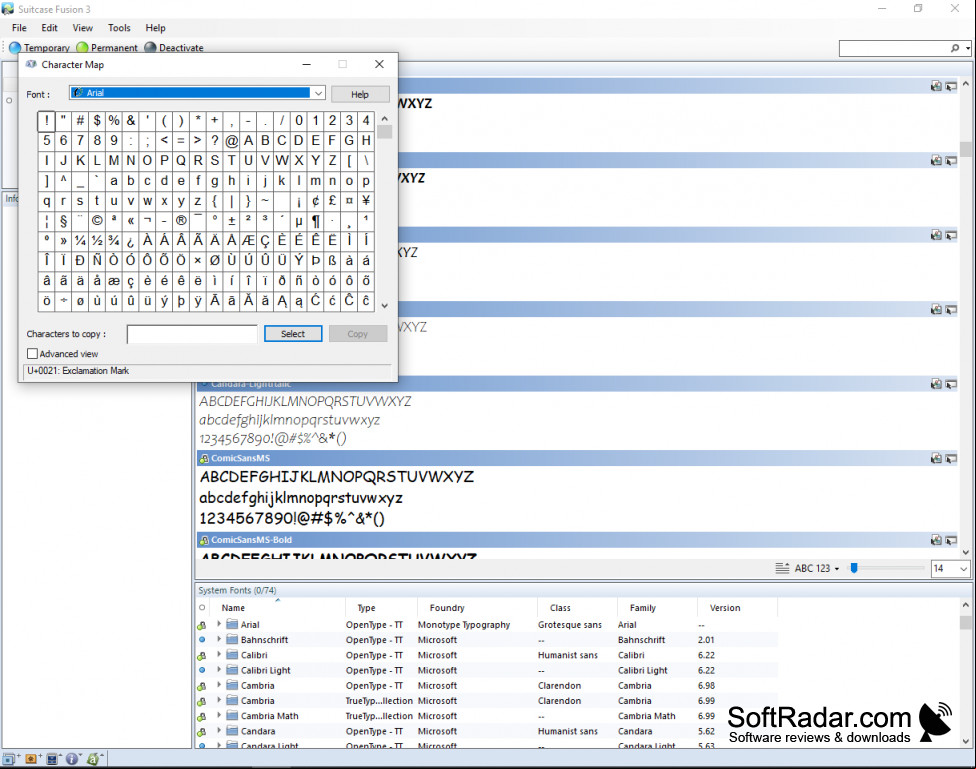This screenshot has height=769, width=976.
Task: Click first header icon in ComicSansMS-Bold preview bar
Action: click(x=936, y=540)
